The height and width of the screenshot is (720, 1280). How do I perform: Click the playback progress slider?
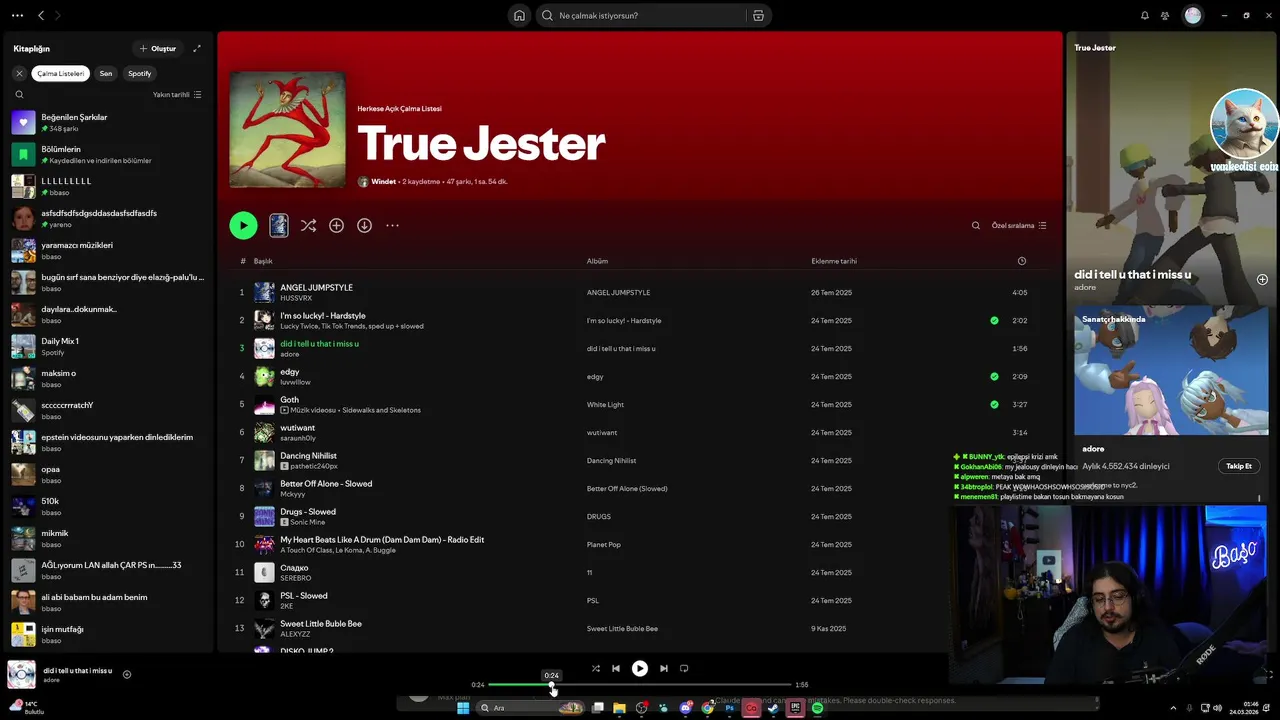tap(640, 685)
